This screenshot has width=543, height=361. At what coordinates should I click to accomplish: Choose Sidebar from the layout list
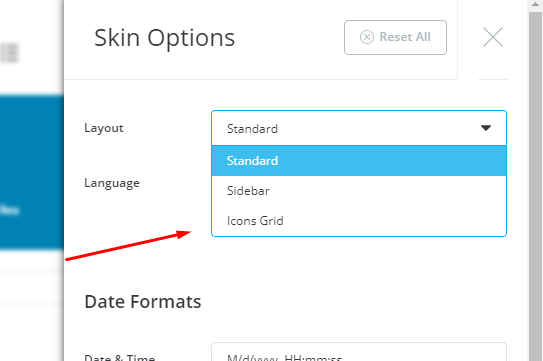coord(359,191)
